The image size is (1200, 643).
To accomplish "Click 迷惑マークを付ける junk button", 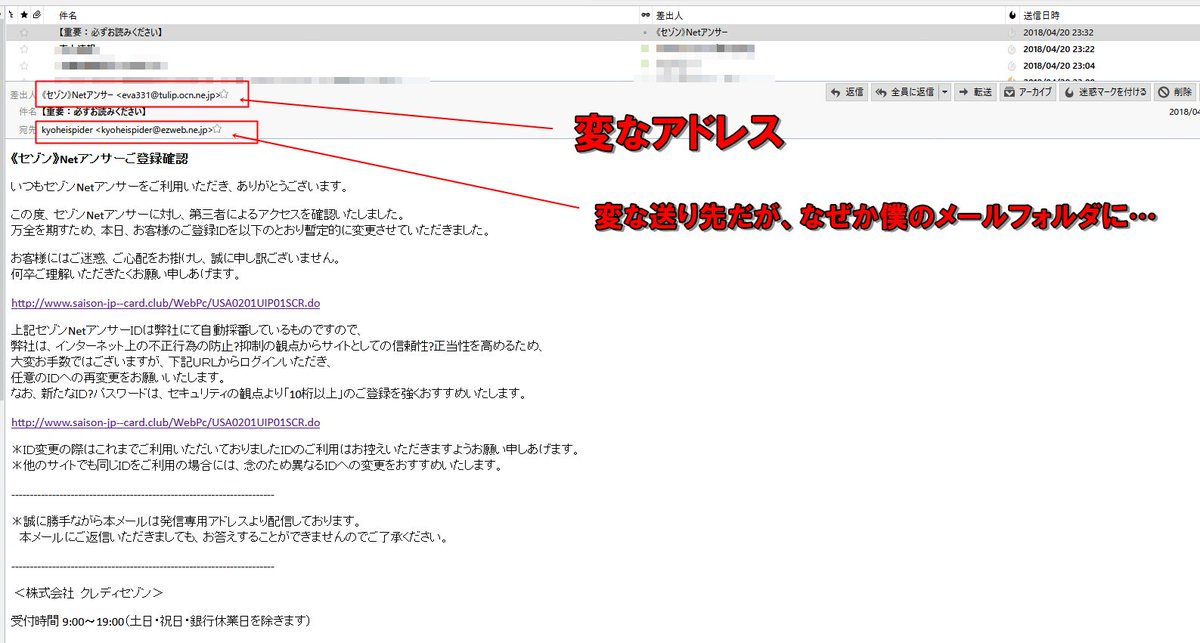I will coord(1104,92).
